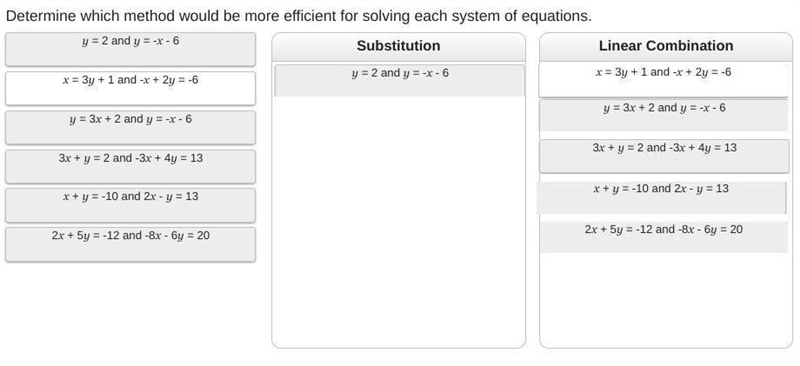
Task: Choose the '2x + 5y = -12' source tile
Action: (130, 245)
